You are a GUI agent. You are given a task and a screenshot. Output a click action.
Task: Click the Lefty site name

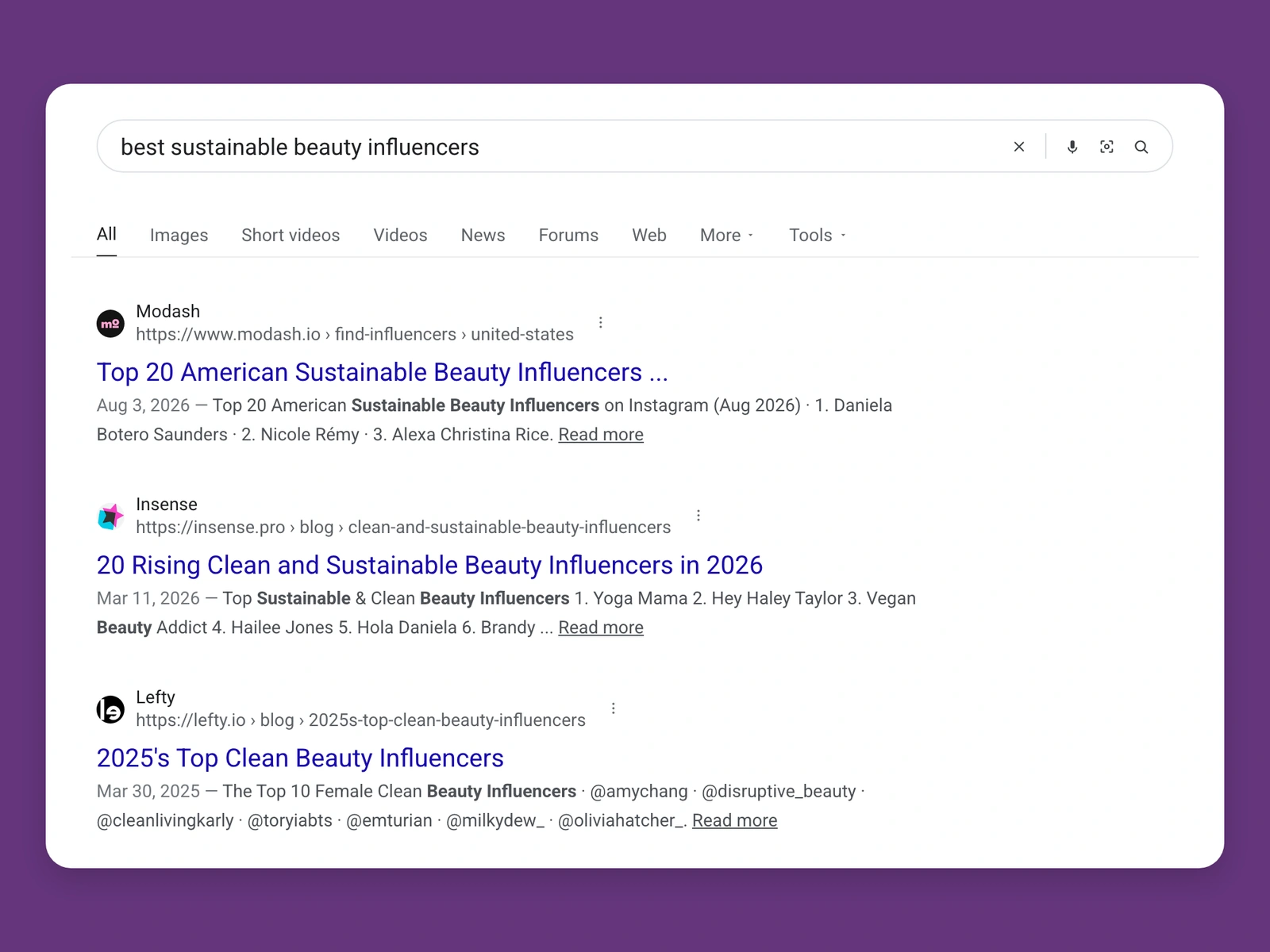(x=156, y=697)
